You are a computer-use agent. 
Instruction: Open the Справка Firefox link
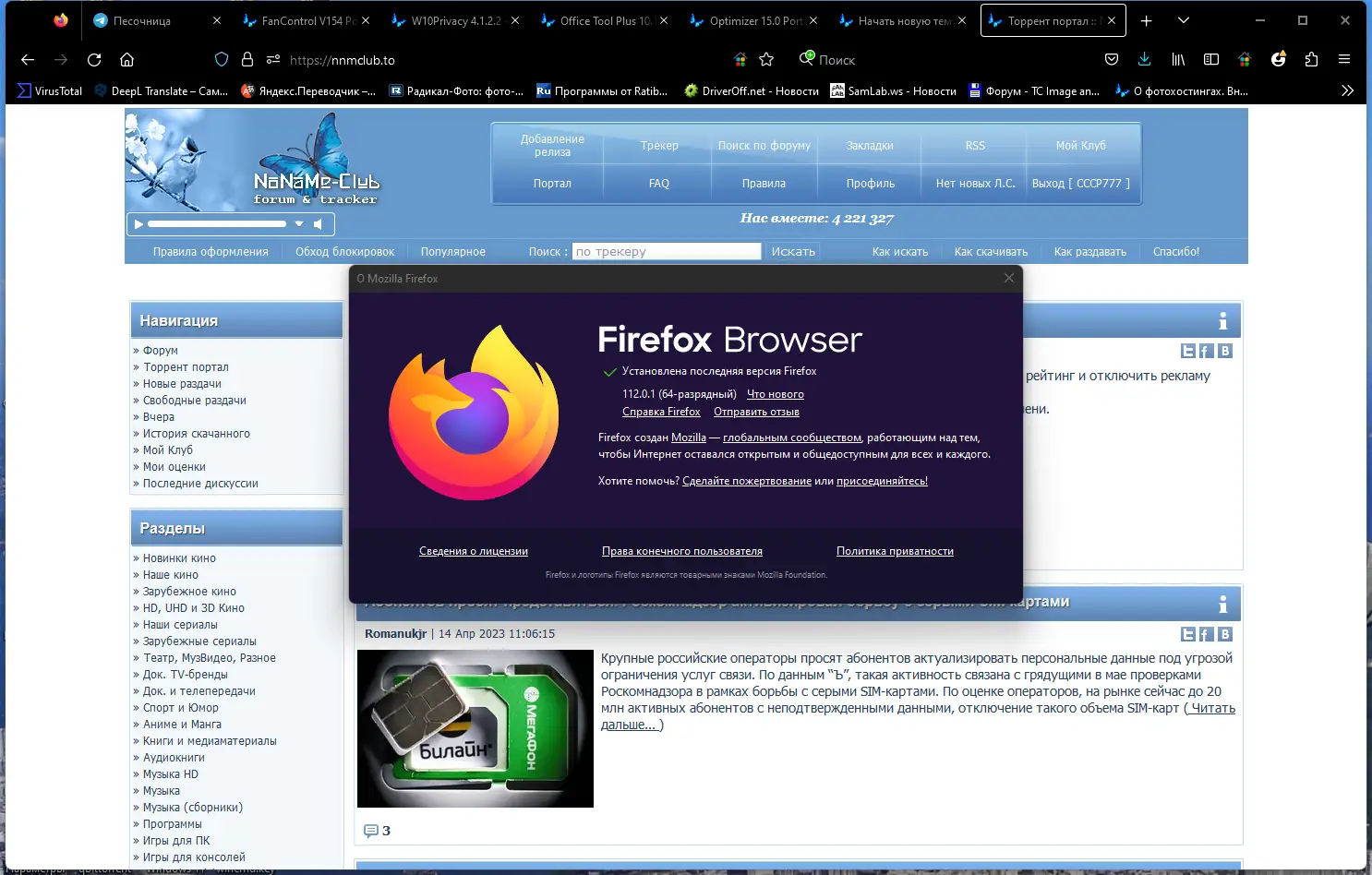click(661, 412)
